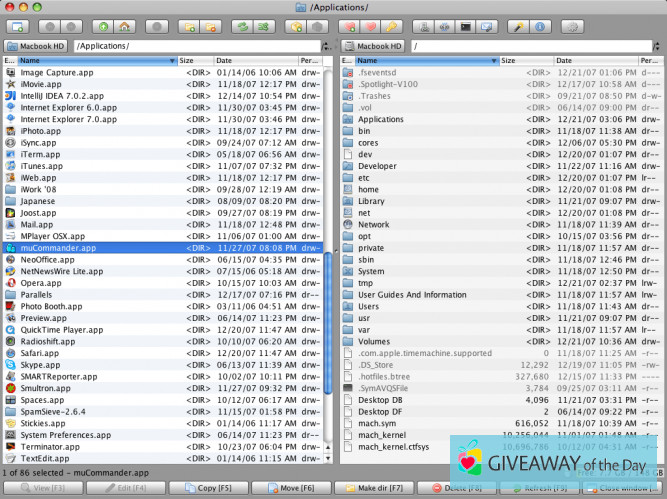Open preferences with the gear icon
Screen dimensions: 667x499
pyautogui.click(x=573, y=25)
